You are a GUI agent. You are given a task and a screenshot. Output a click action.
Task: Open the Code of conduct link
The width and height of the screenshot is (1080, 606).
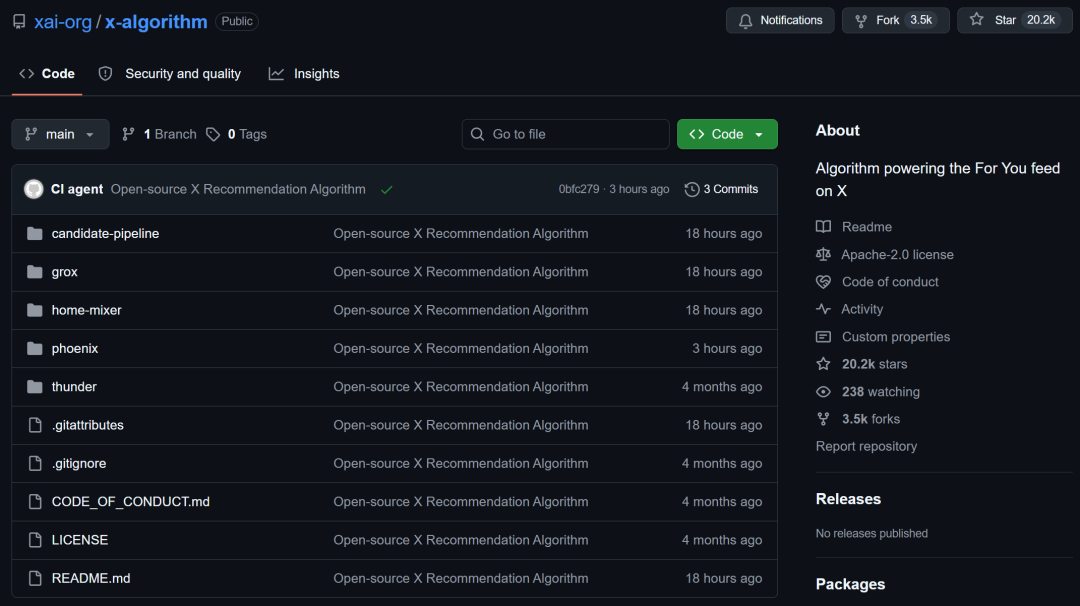pyautogui.click(x=890, y=282)
